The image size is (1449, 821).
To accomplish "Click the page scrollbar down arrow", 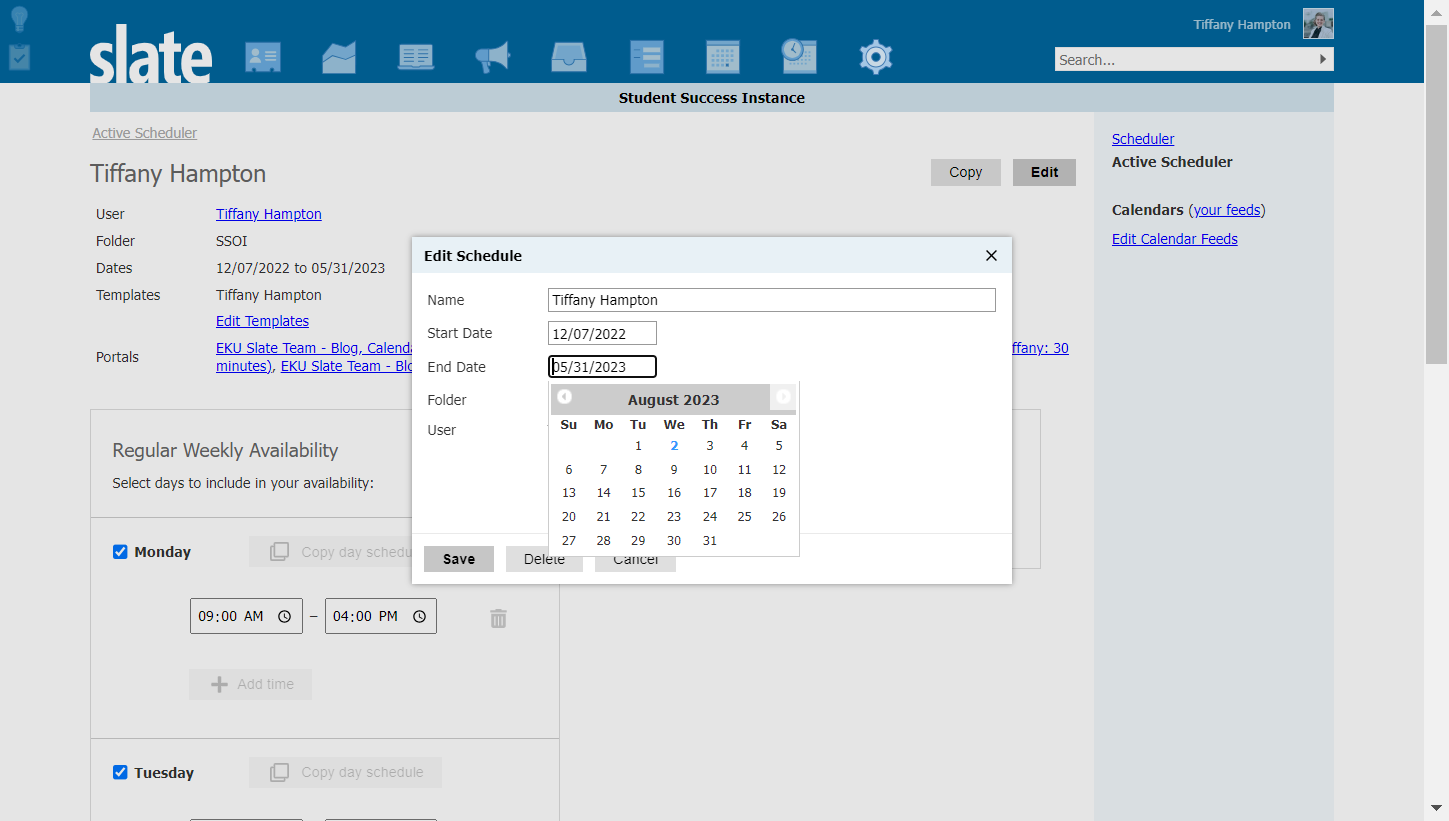I will pos(1436,807).
